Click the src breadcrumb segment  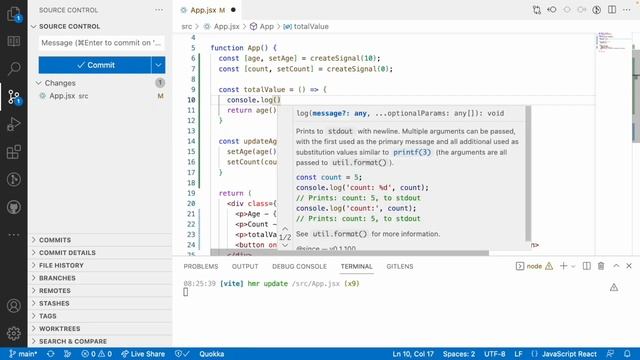coord(187,27)
